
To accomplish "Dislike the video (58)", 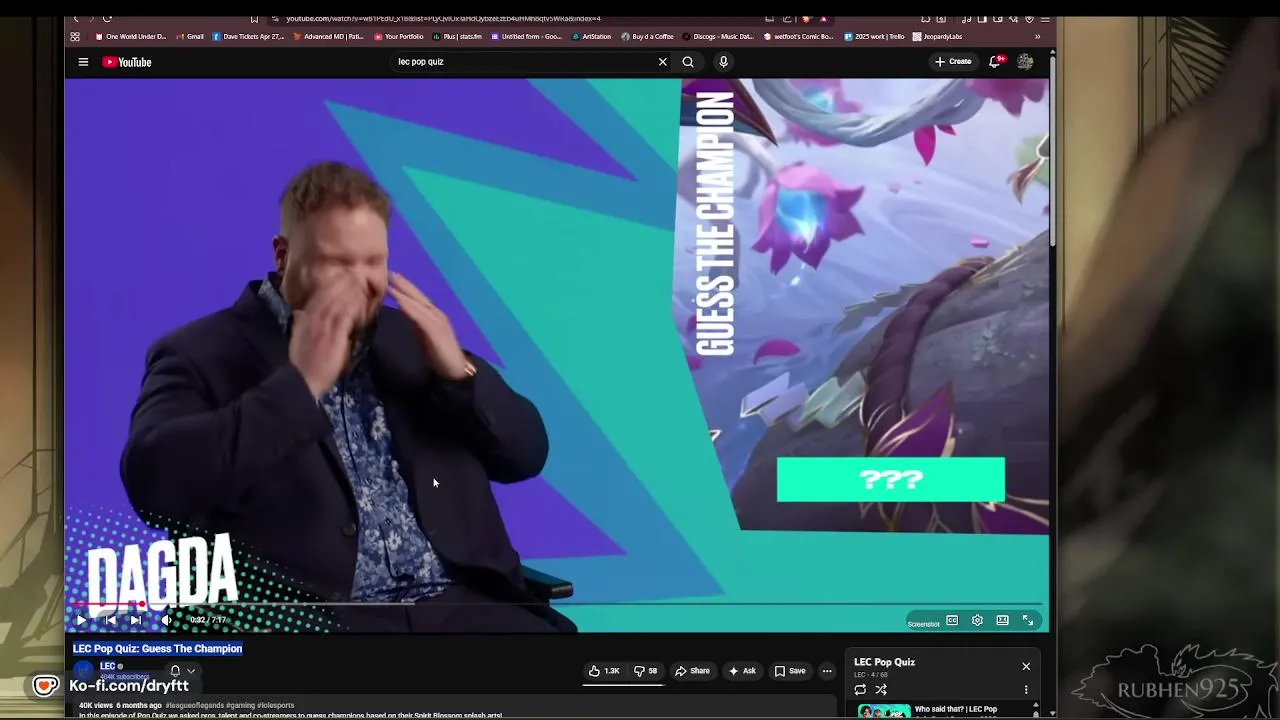I will [646, 671].
